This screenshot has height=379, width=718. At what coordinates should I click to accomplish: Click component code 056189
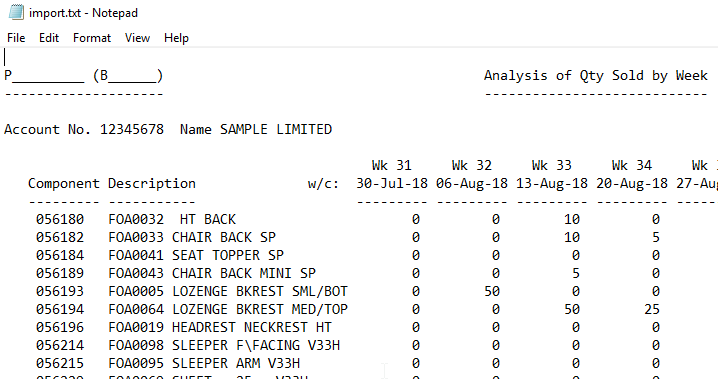60,274
